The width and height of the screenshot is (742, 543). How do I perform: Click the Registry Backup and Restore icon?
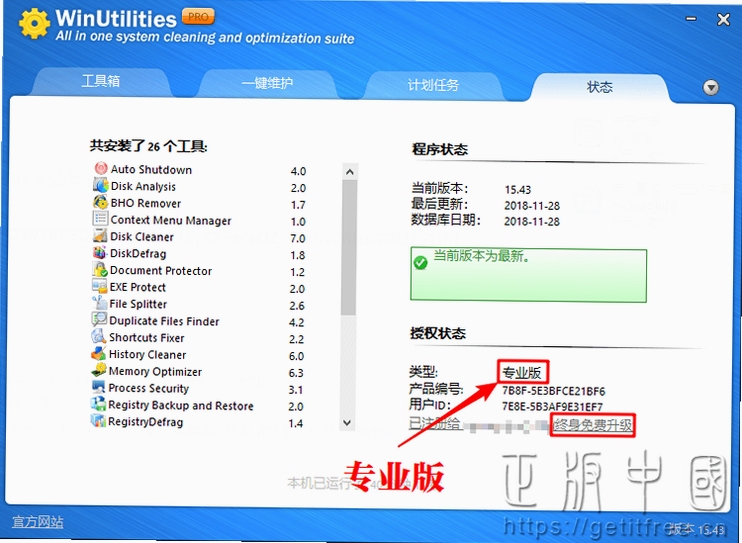98,404
